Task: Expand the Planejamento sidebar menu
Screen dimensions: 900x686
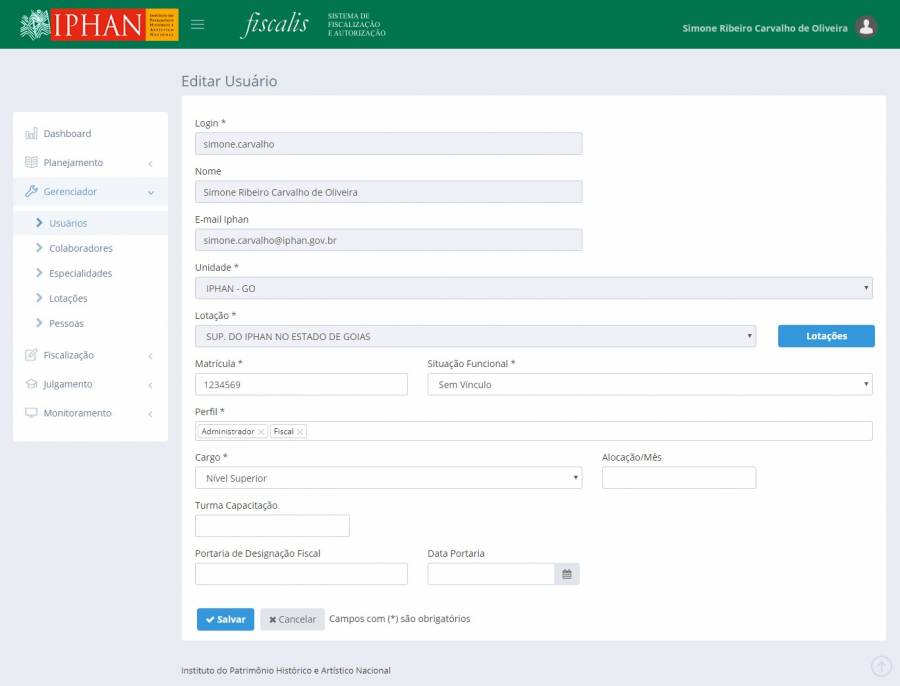Action: 73,163
